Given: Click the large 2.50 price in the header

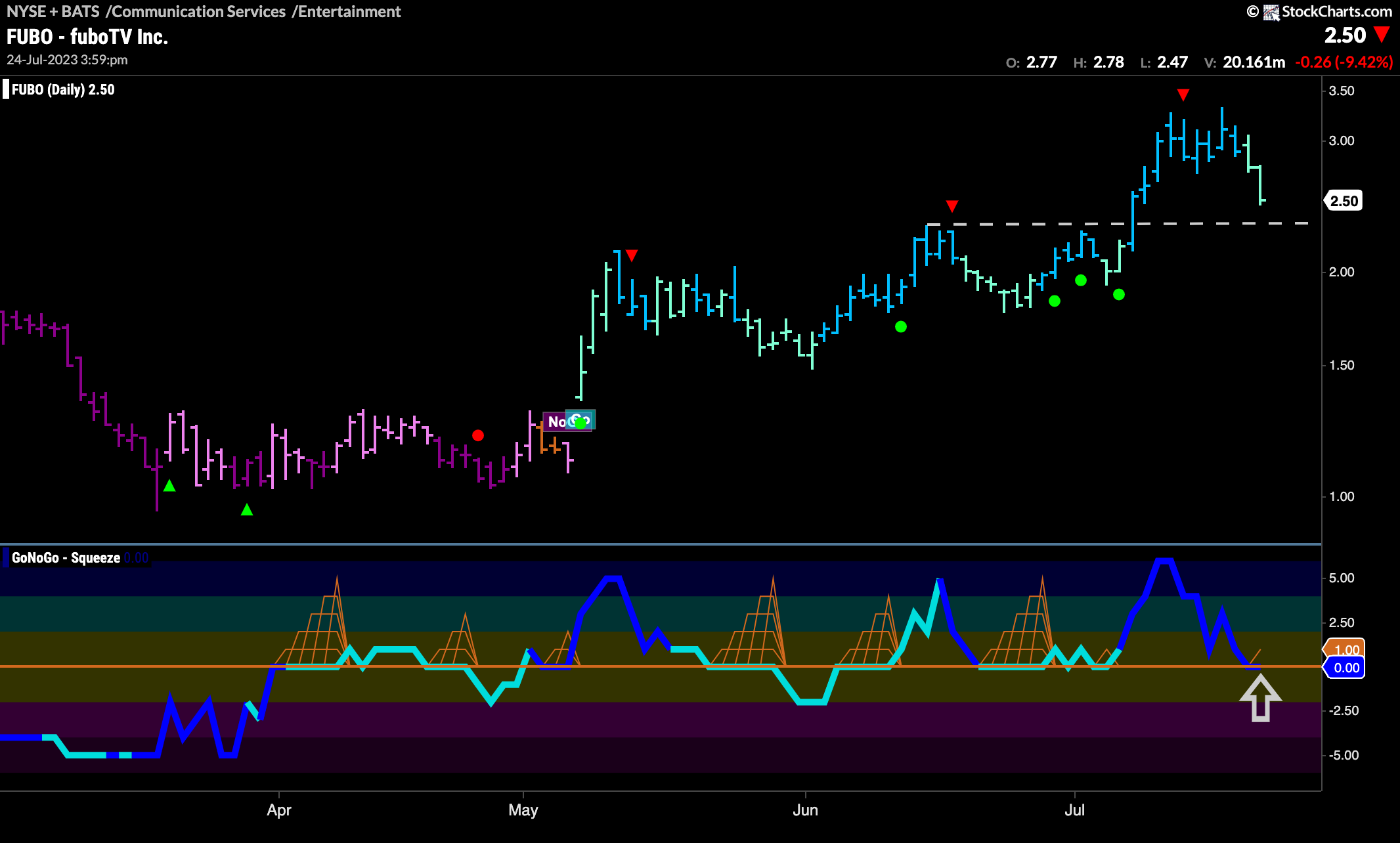Looking at the screenshot, I should [x=1345, y=35].
